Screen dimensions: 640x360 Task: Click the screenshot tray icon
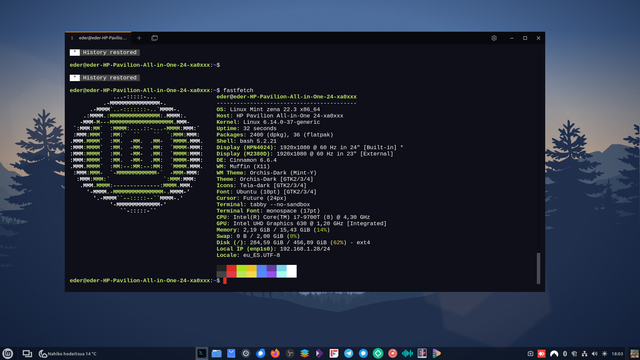530,354
